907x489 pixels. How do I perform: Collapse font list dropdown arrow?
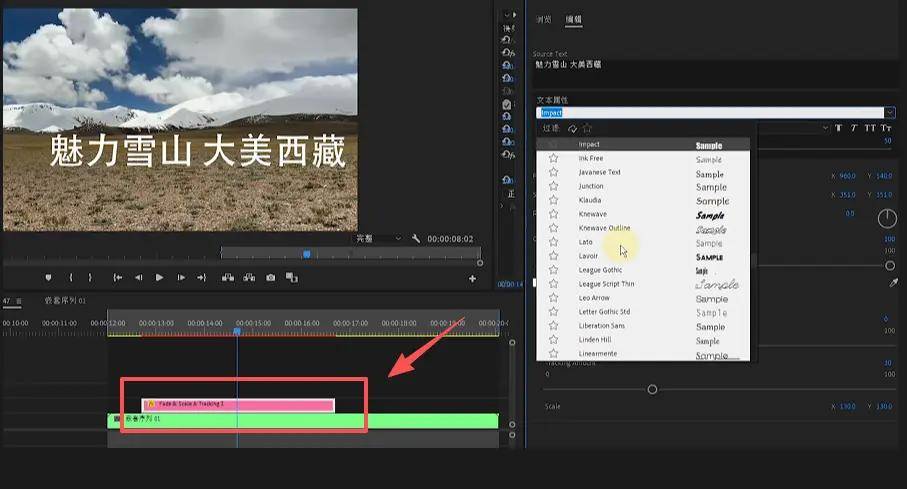pos(890,112)
